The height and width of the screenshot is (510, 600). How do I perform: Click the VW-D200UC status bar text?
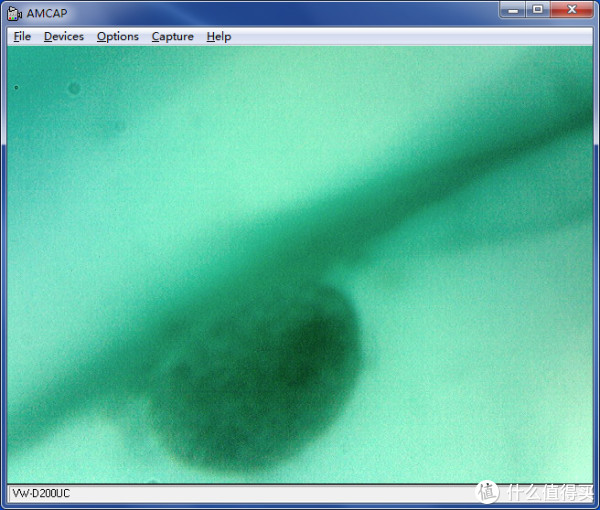(41, 493)
